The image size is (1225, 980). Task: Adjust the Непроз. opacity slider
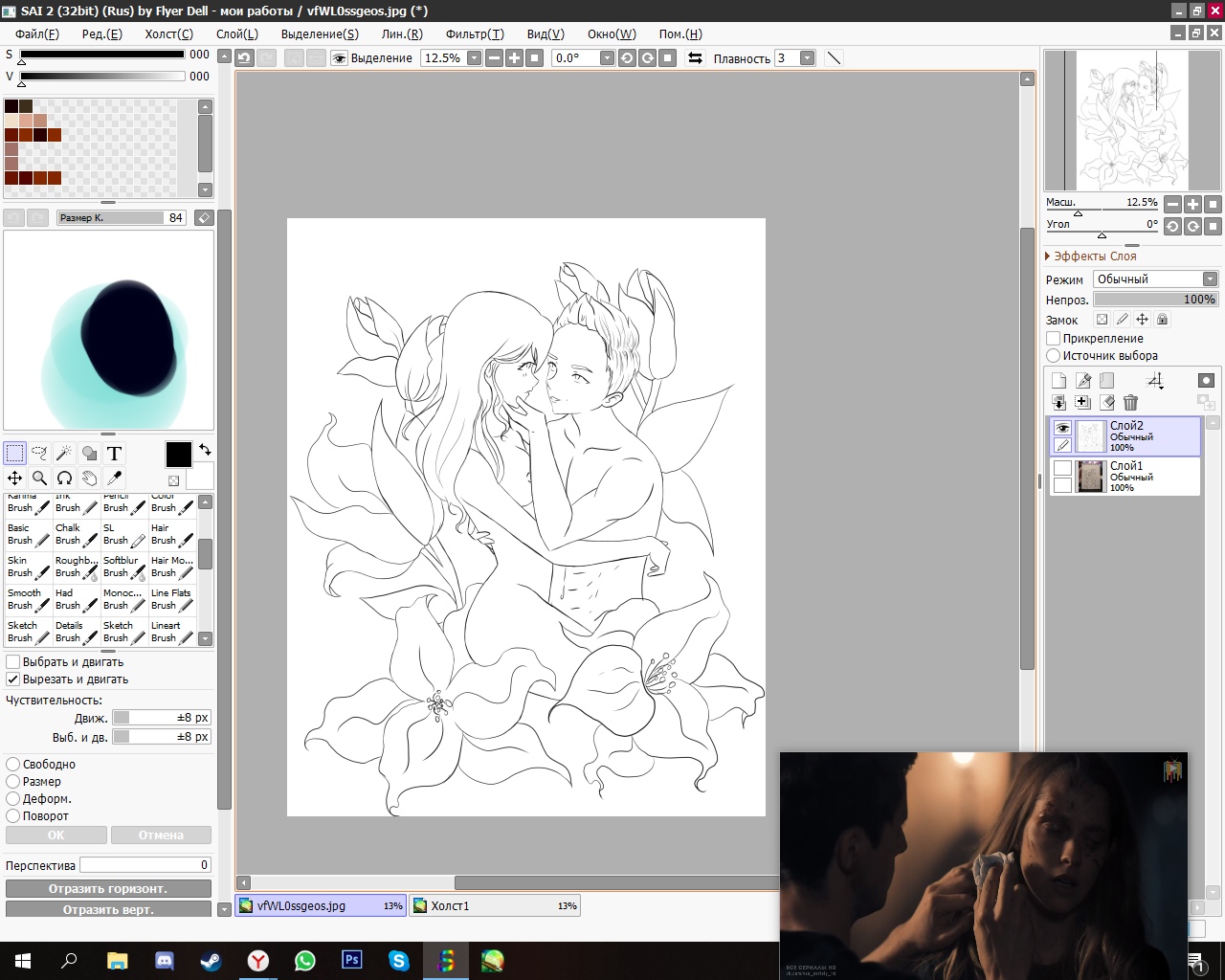[1155, 300]
